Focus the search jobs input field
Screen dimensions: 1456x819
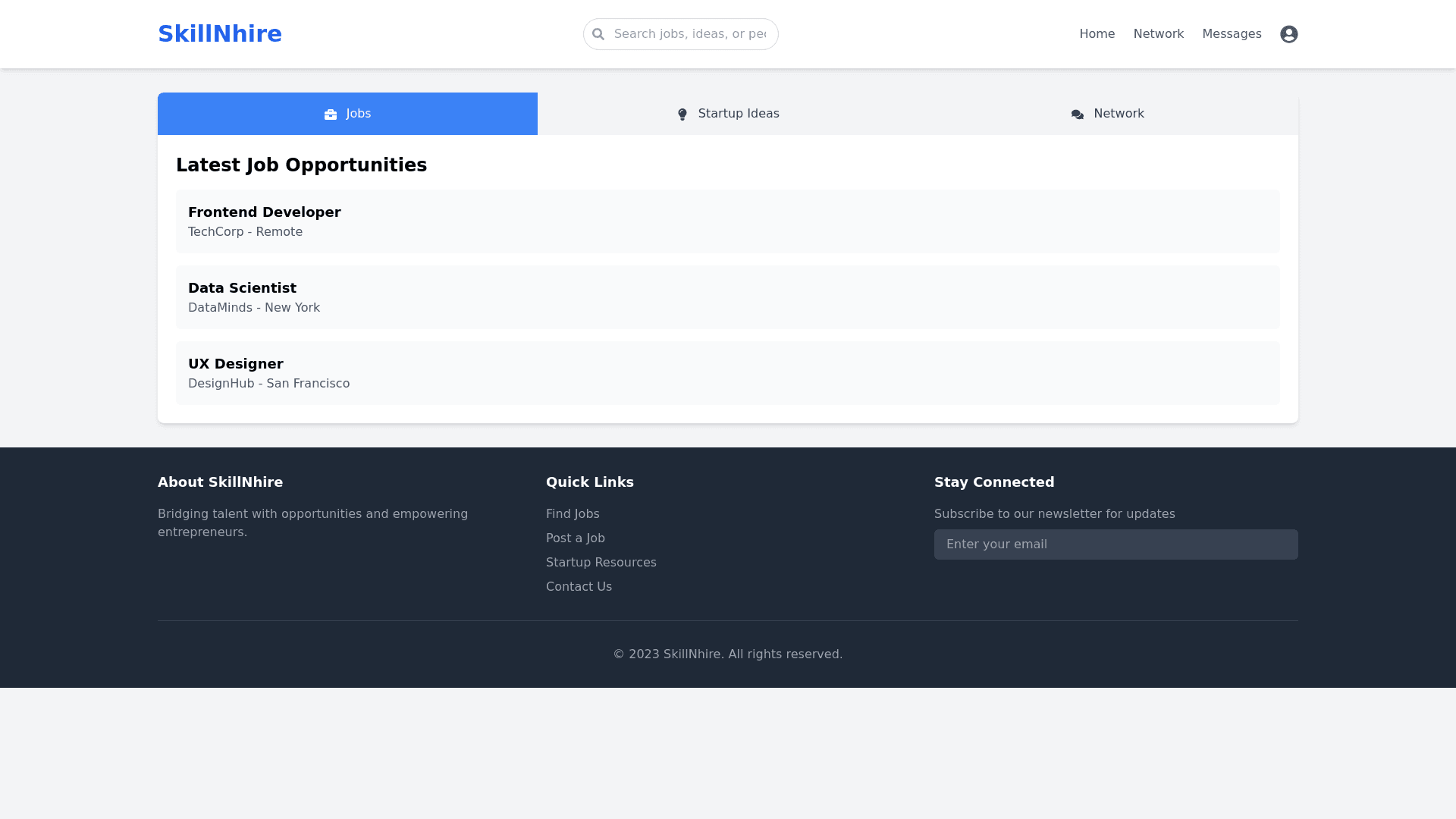pos(690,34)
